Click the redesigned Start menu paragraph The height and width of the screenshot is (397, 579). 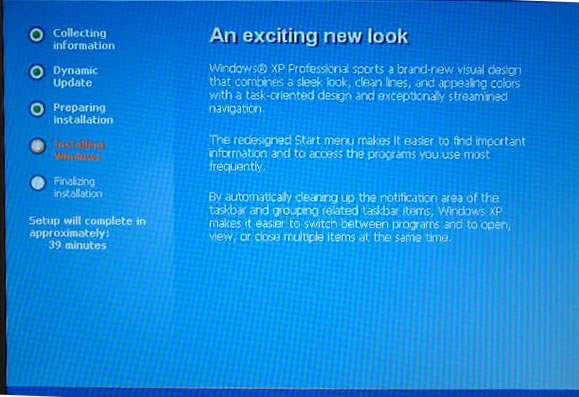(x=367, y=154)
